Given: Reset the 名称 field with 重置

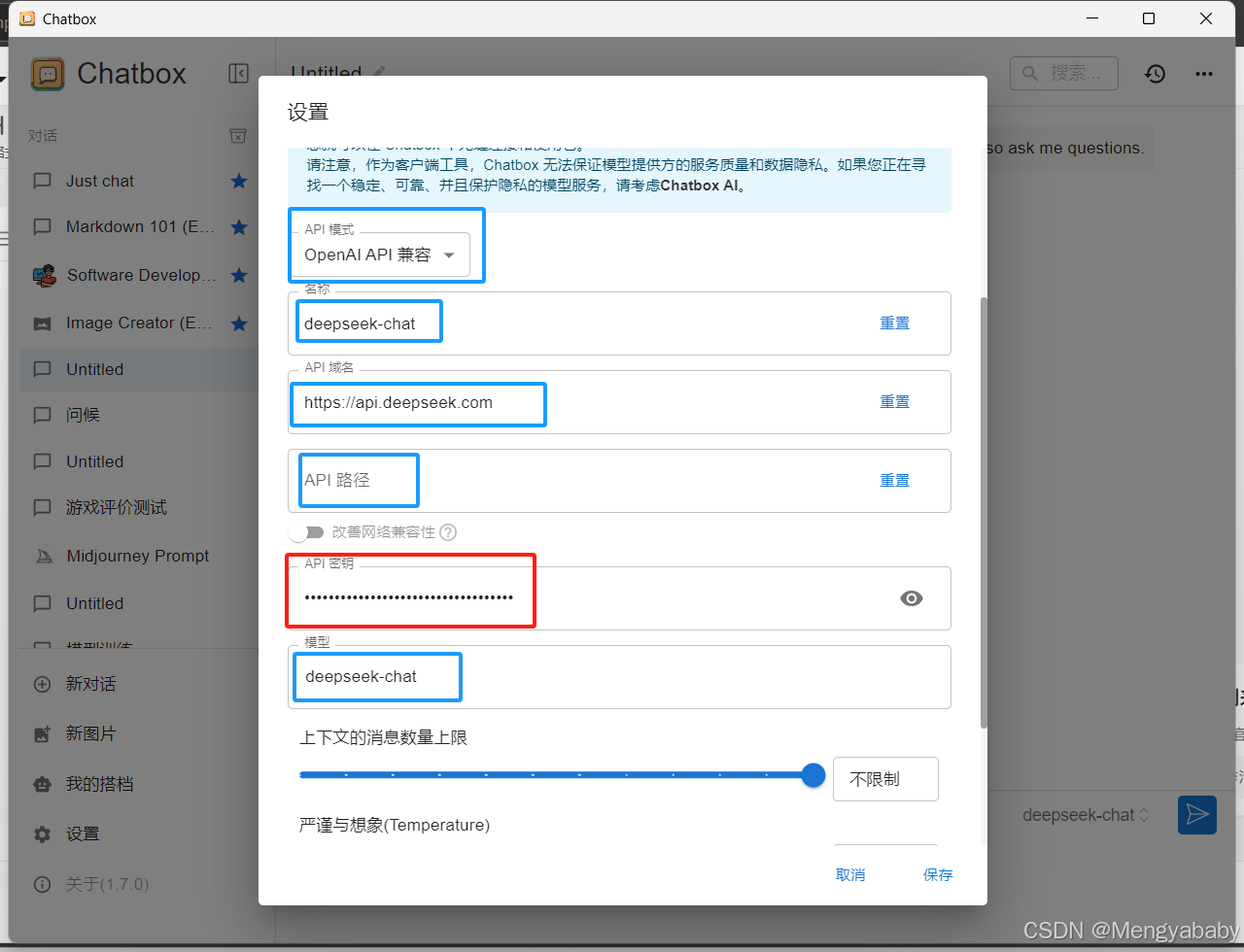Looking at the screenshot, I should (x=895, y=323).
